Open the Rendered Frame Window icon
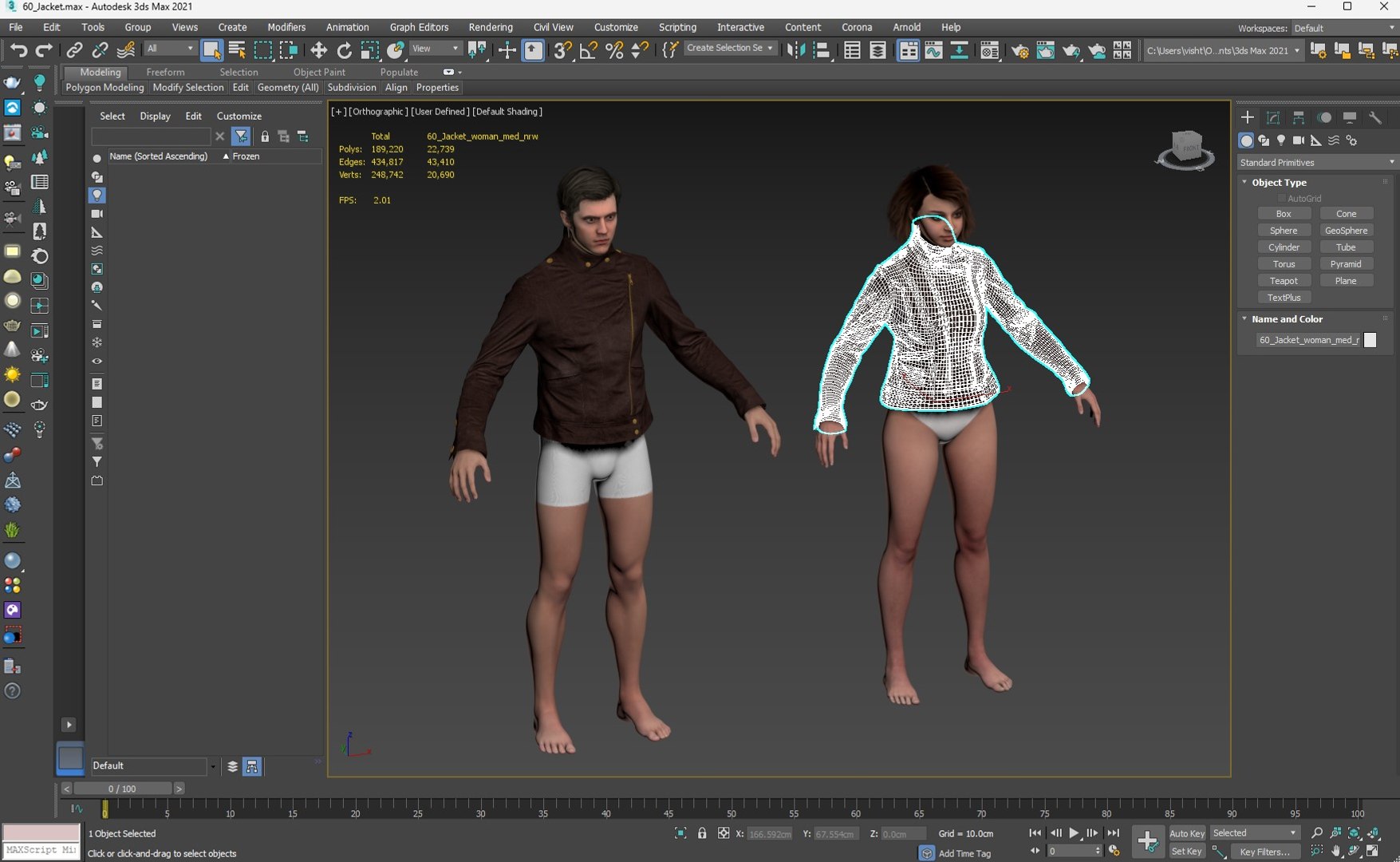This screenshot has height=862, width=1400. [x=1045, y=50]
